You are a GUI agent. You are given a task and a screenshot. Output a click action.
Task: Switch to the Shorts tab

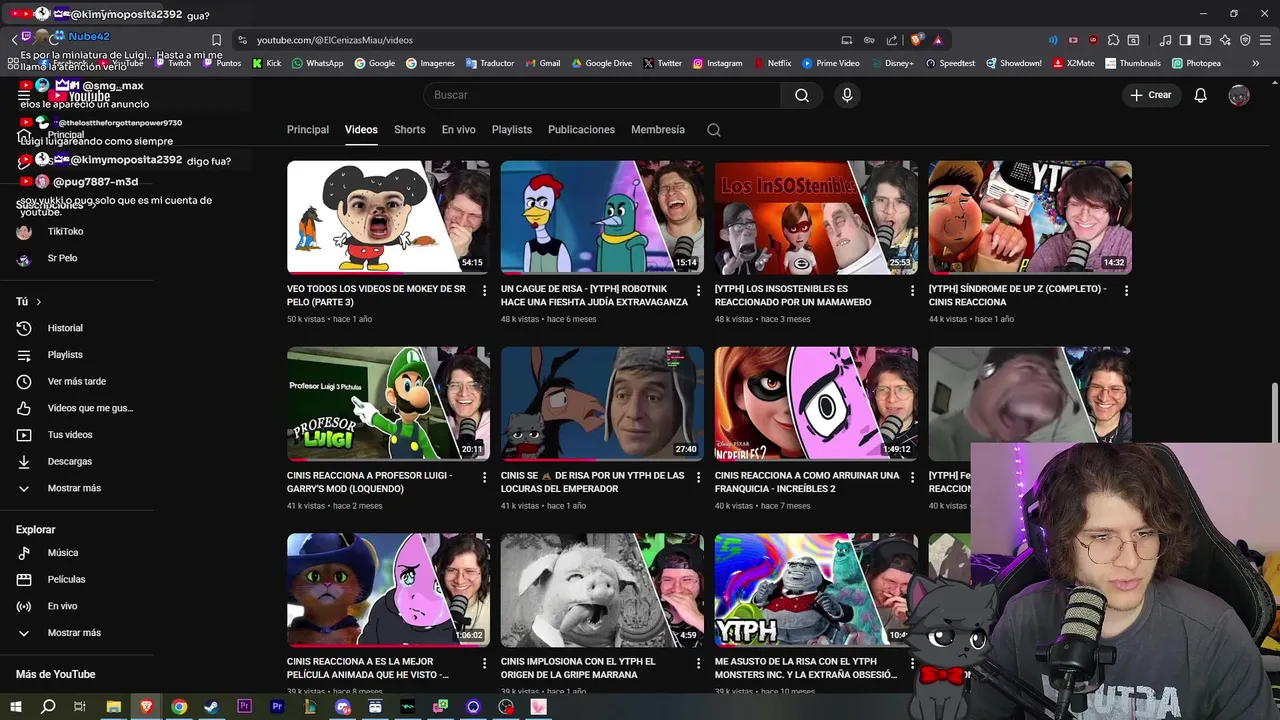point(410,130)
